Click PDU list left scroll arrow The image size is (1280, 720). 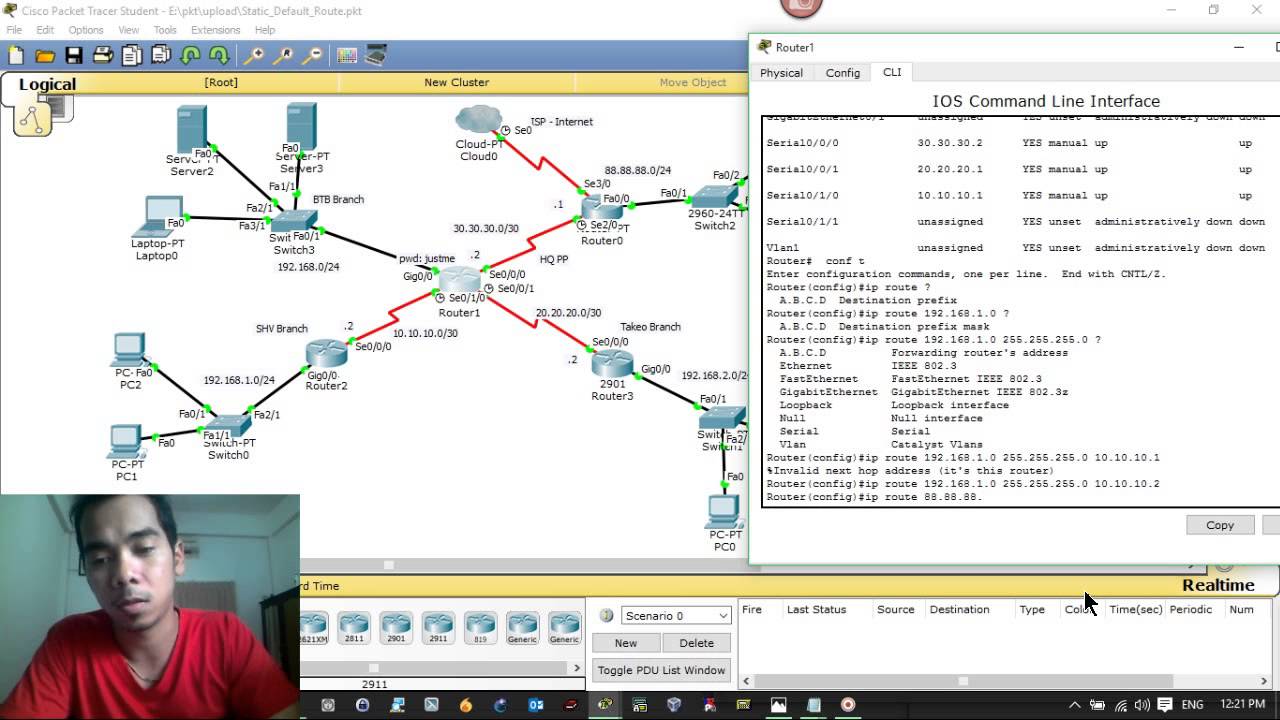[x=745, y=681]
